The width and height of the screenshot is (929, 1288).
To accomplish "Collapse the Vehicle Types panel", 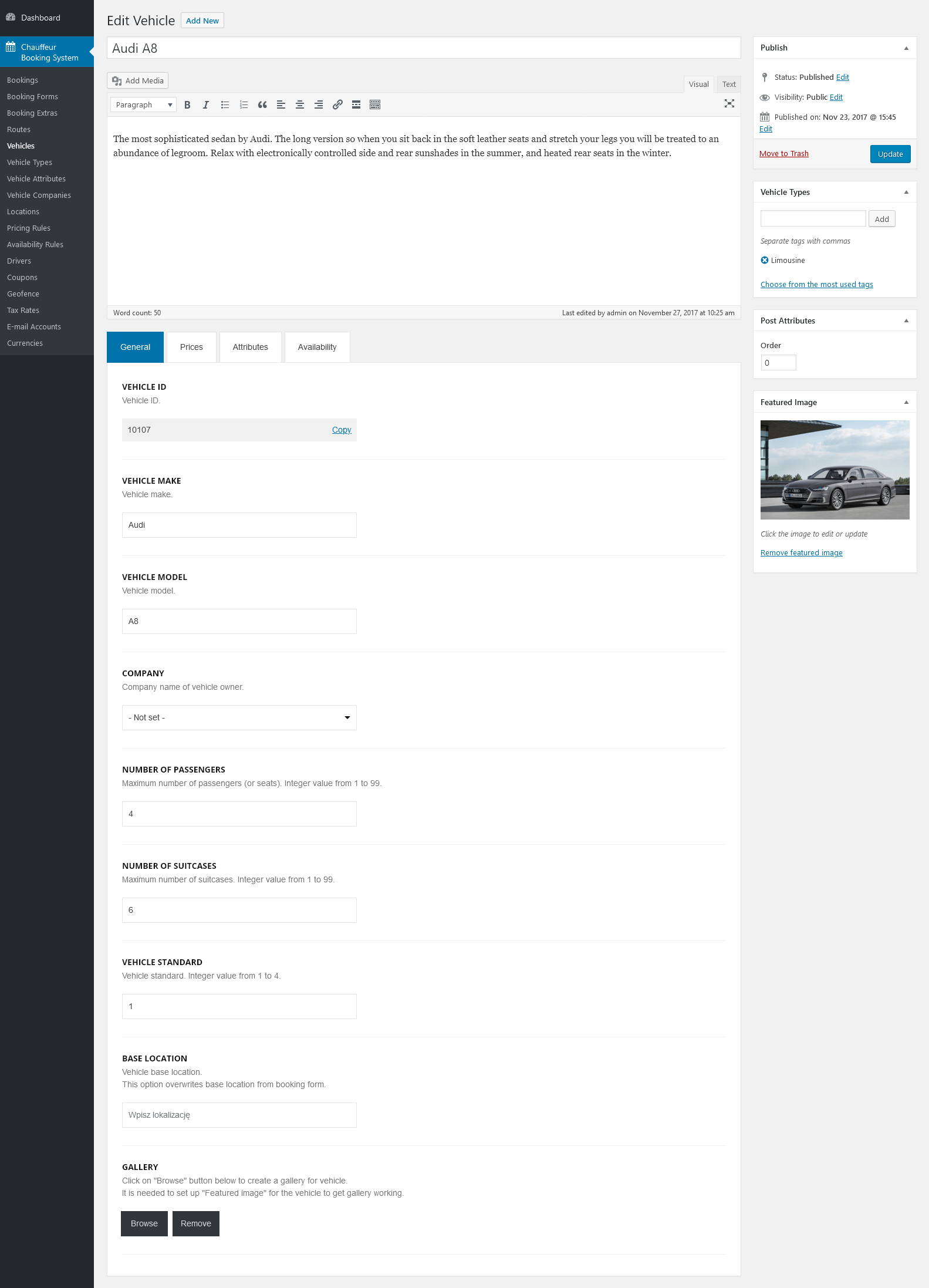I will pos(906,193).
